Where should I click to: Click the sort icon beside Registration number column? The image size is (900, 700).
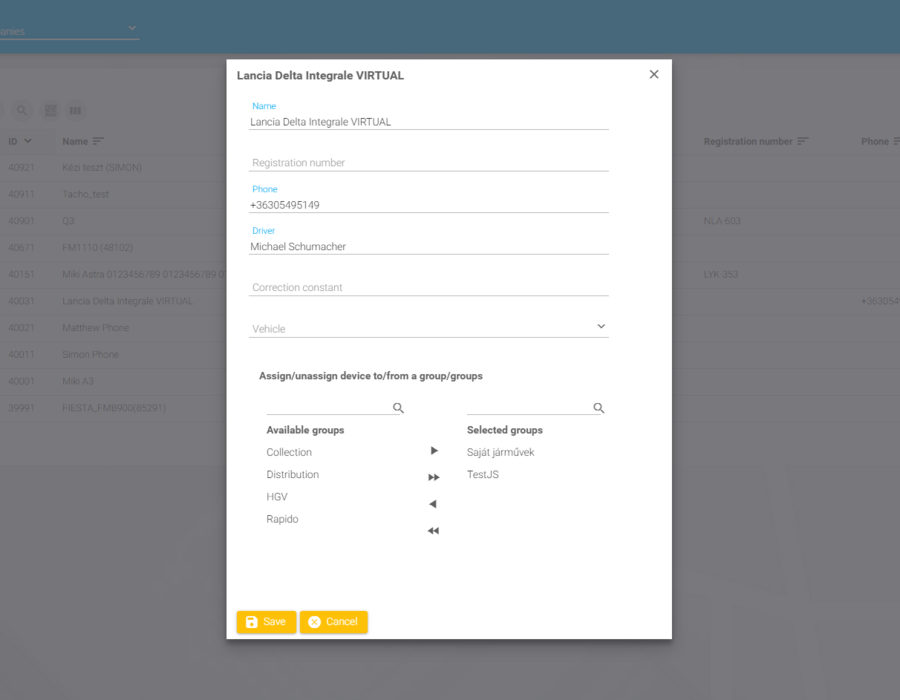tap(802, 141)
